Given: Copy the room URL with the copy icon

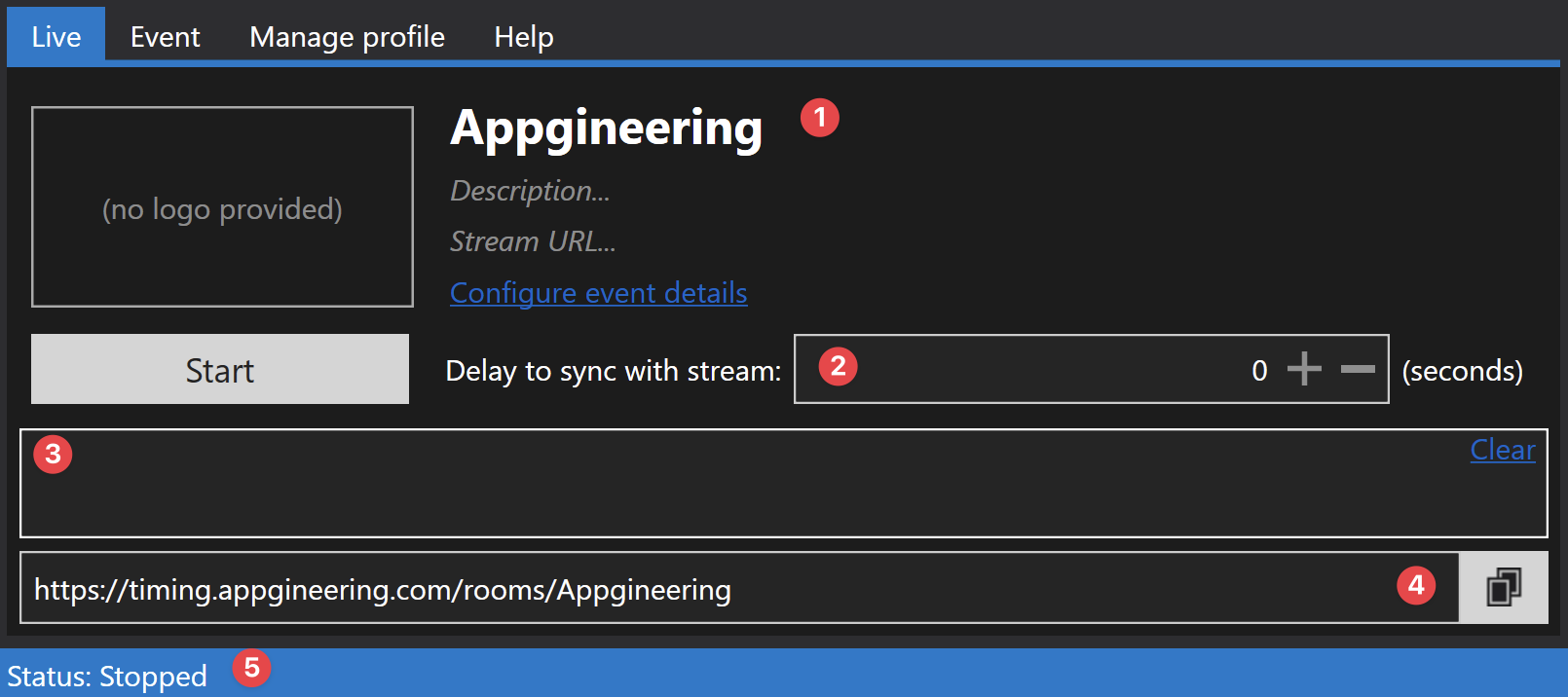Looking at the screenshot, I should (x=1504, y=588).
